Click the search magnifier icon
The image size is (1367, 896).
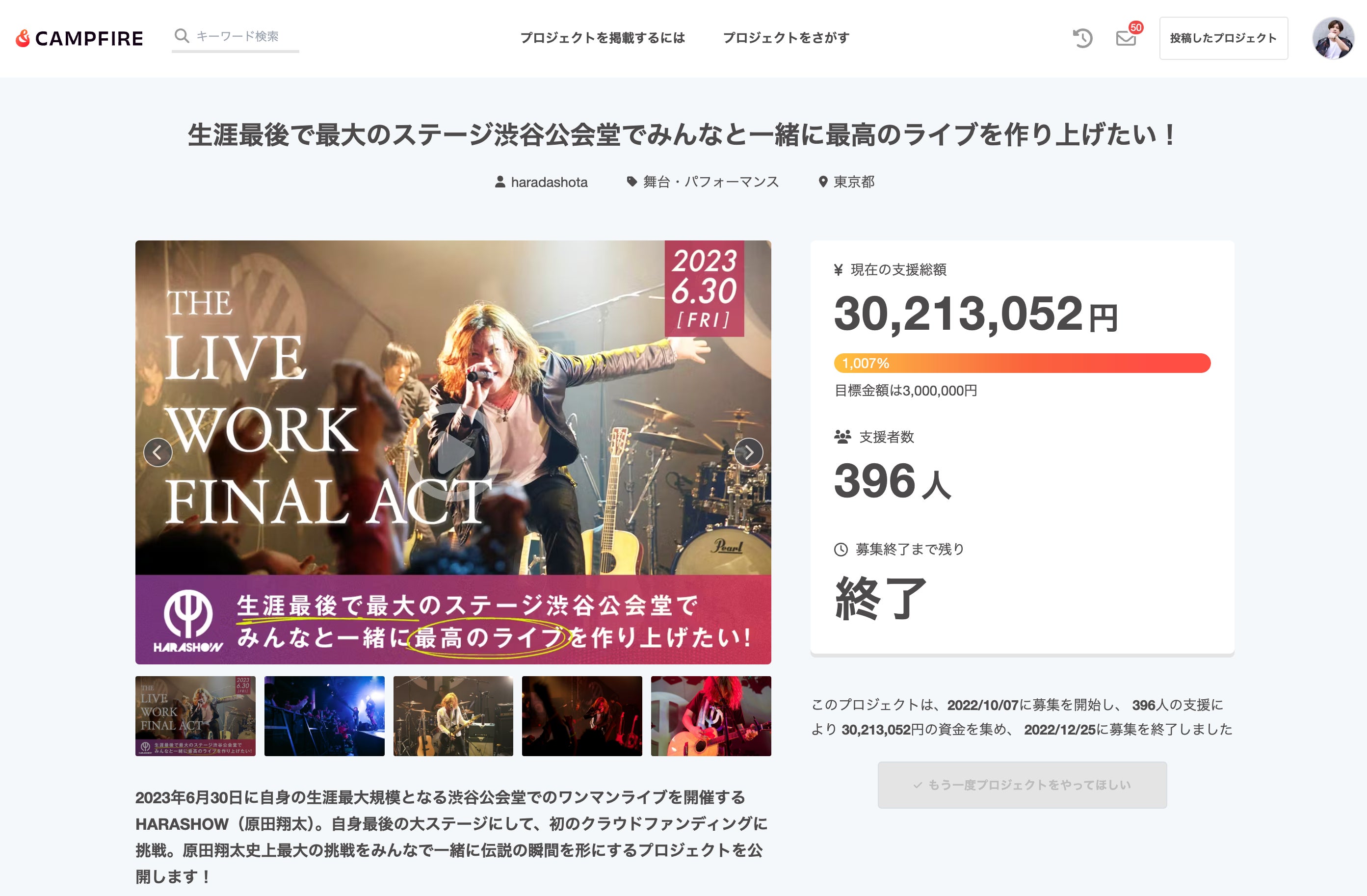(182, 36)
